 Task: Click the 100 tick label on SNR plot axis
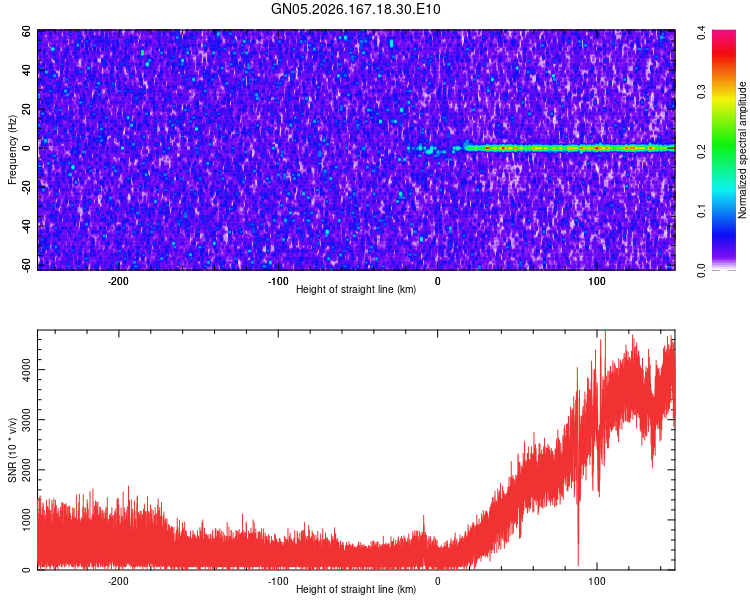597,581
